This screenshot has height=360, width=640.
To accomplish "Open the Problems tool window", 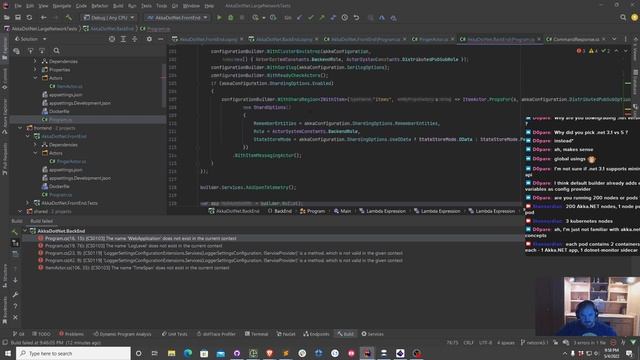I will 71,334.
